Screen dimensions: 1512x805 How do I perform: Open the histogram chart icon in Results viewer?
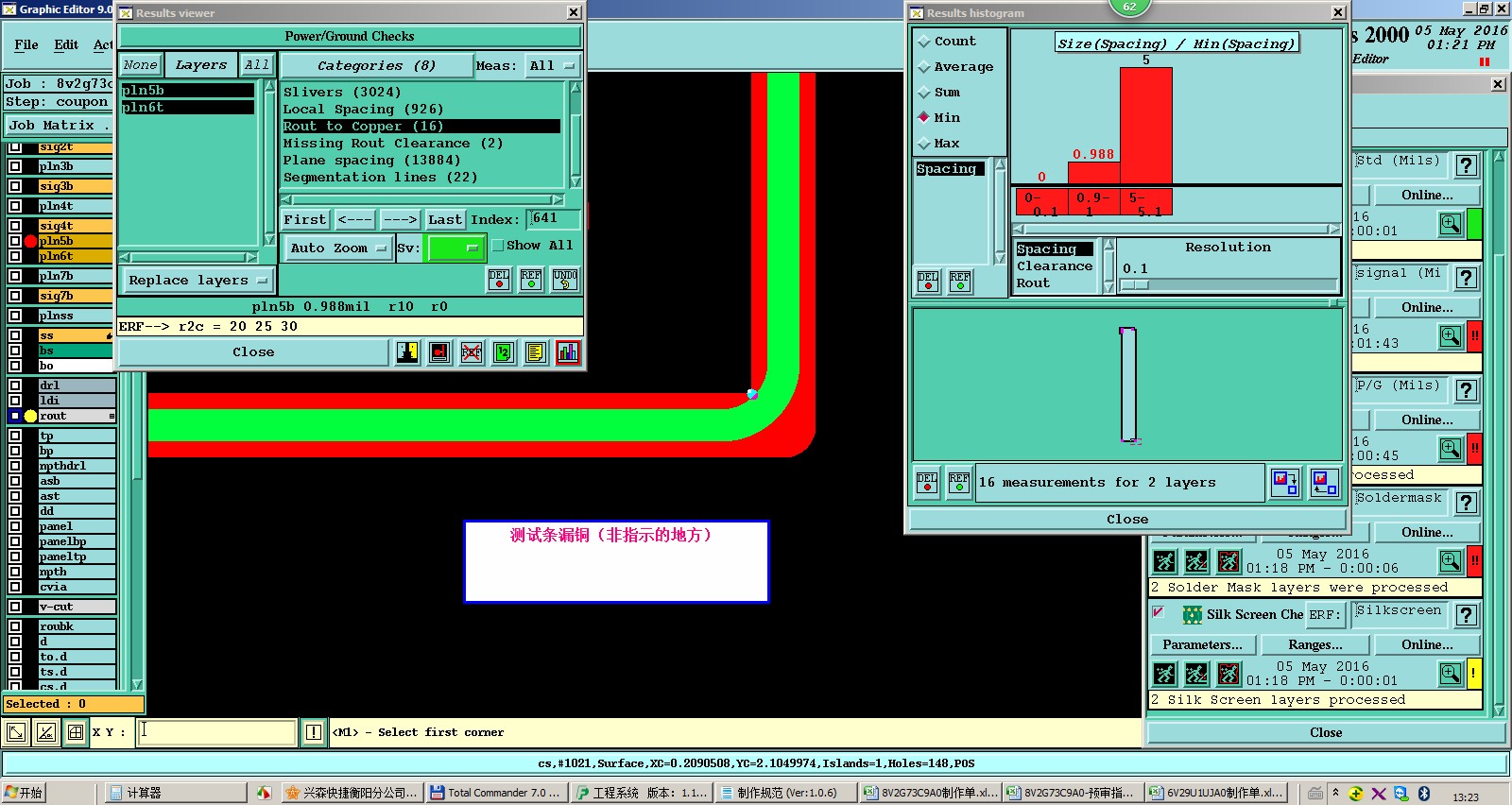pyautogui.click(x=568, y=352)
